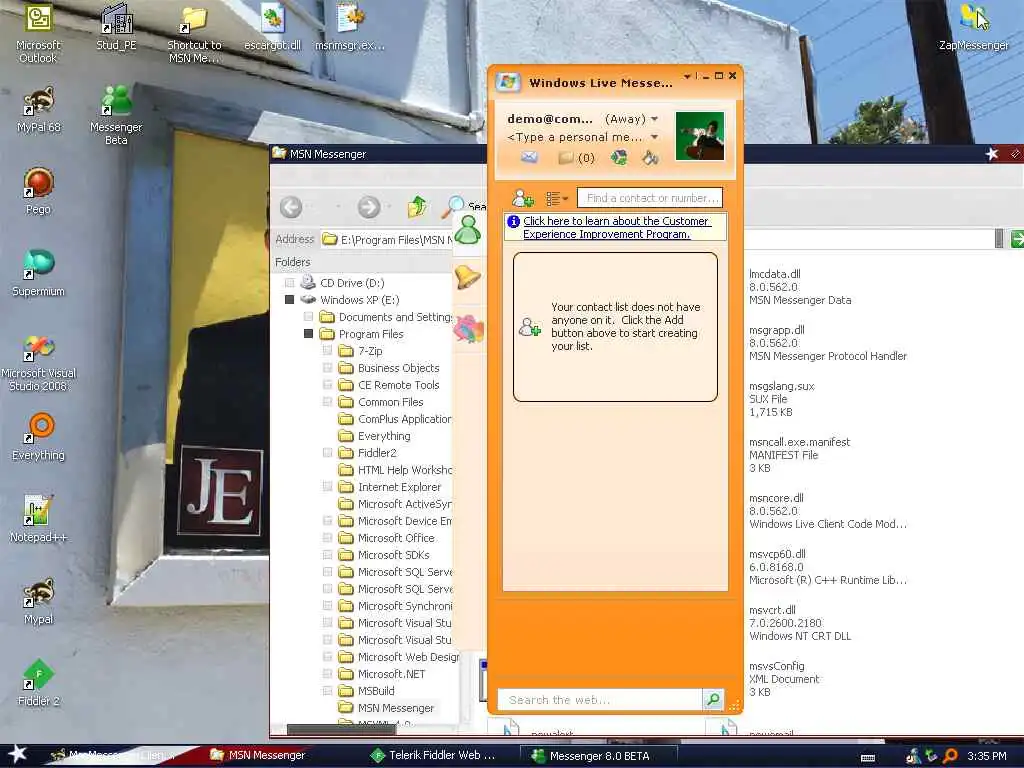Open the Messenger title bar menu arrow
This screenshot has width=1024, height=768.
coord(687,76)
